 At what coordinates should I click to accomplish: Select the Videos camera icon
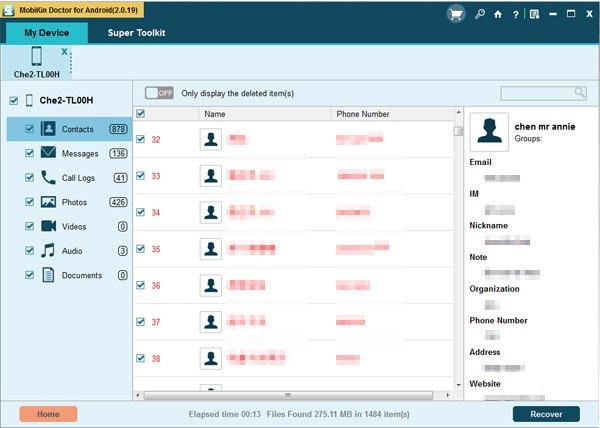[x=48, y=226]
